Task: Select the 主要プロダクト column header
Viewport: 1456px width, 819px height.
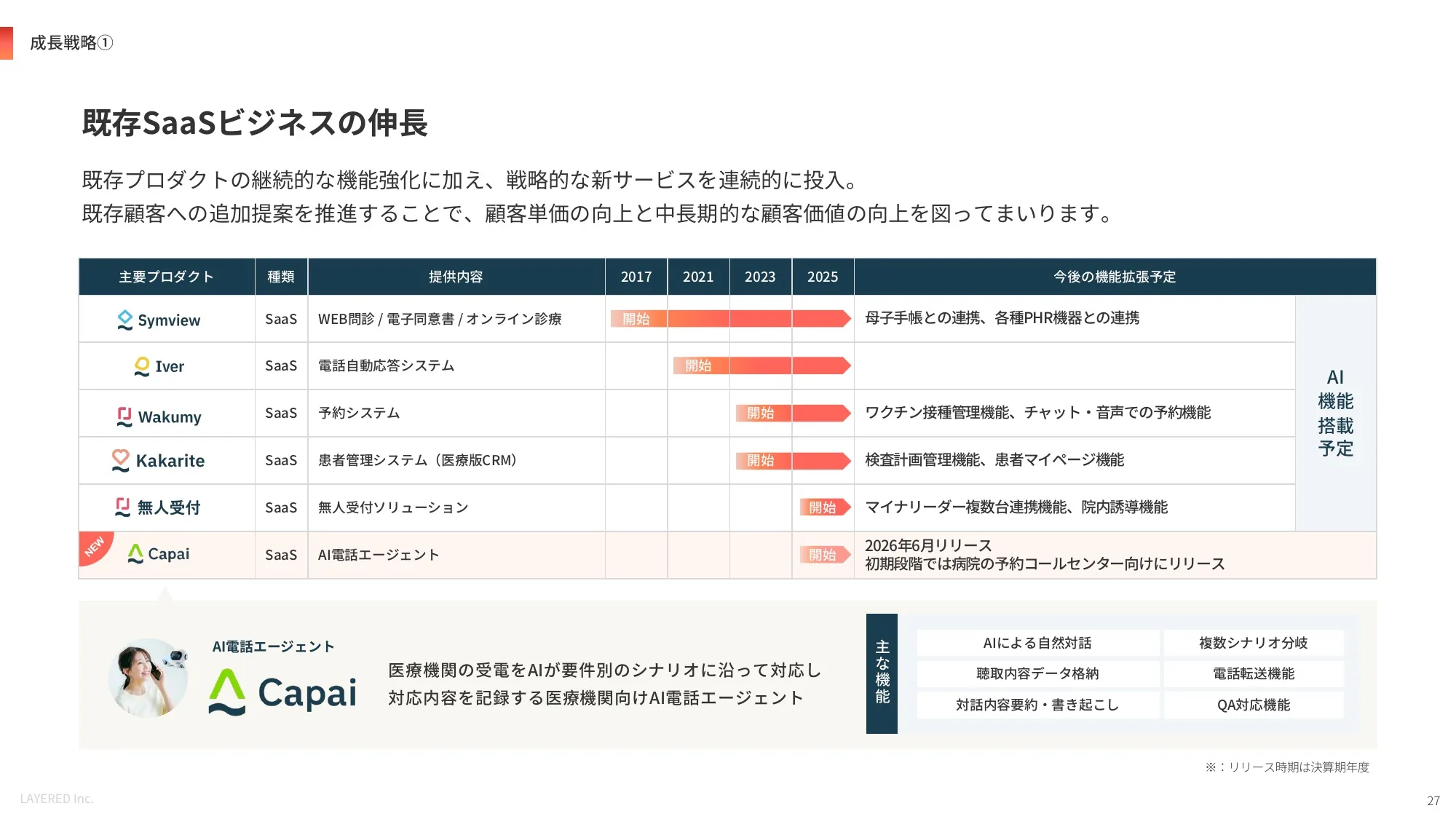Action: point(167,277)
